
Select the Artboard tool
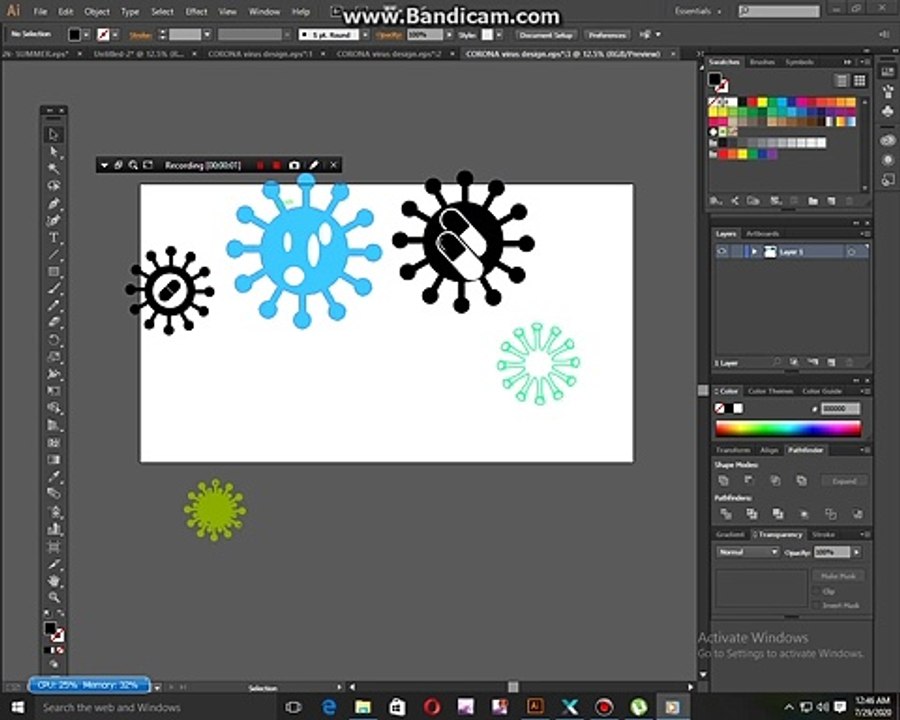point(53,546)
